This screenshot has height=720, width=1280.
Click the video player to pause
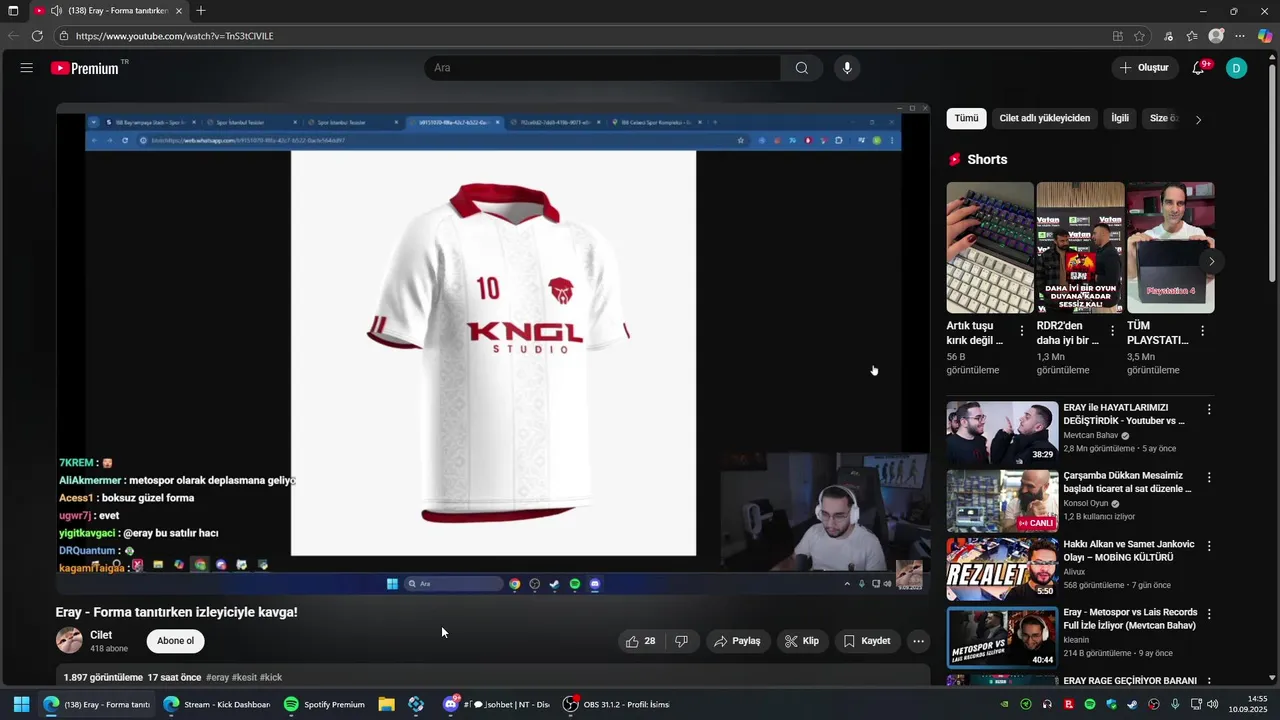click(493, 348)
